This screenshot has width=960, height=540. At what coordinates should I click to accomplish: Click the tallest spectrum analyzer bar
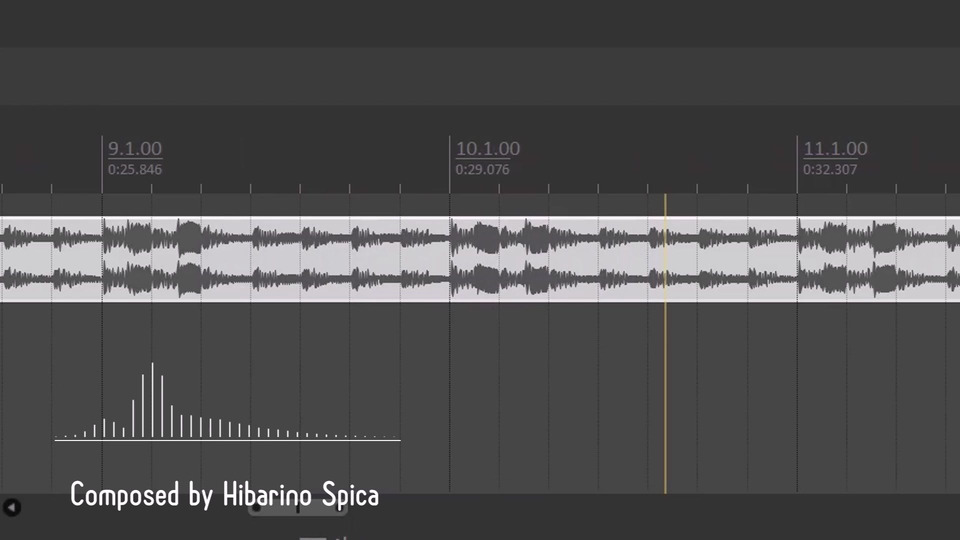152,400
